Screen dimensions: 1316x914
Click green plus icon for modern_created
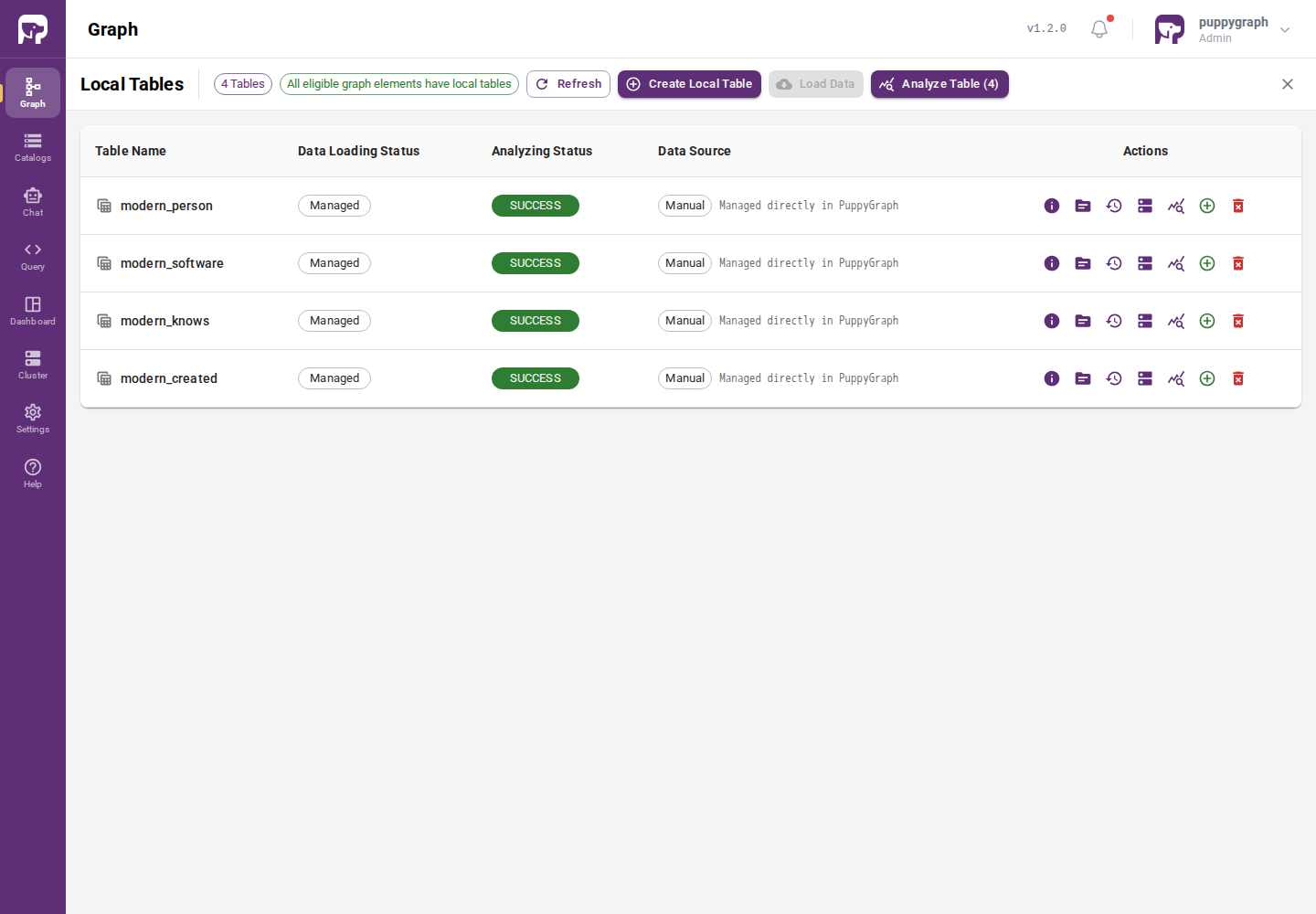(1207, 378)
